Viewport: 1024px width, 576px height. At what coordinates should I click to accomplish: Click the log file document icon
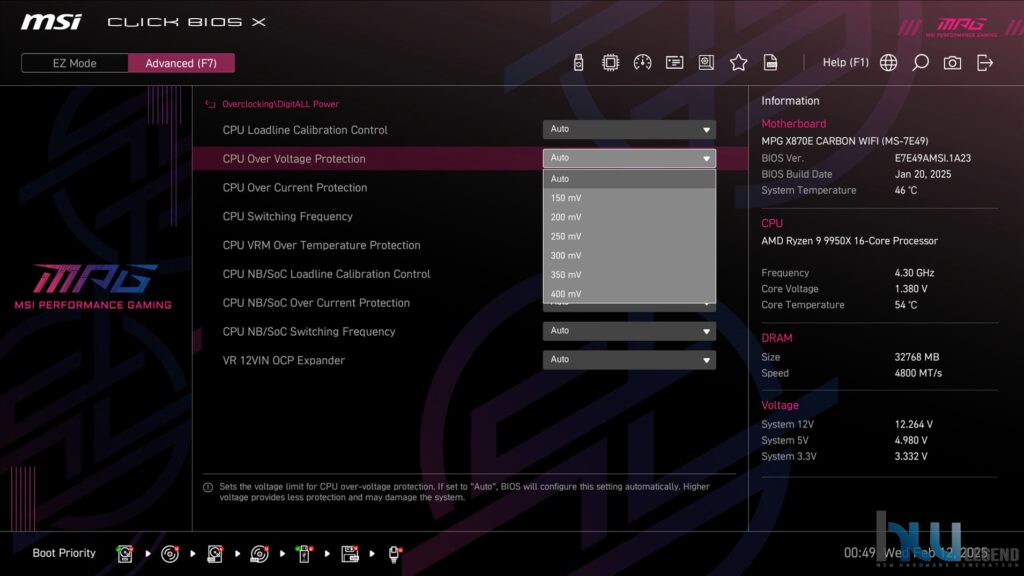pos(770,63)
